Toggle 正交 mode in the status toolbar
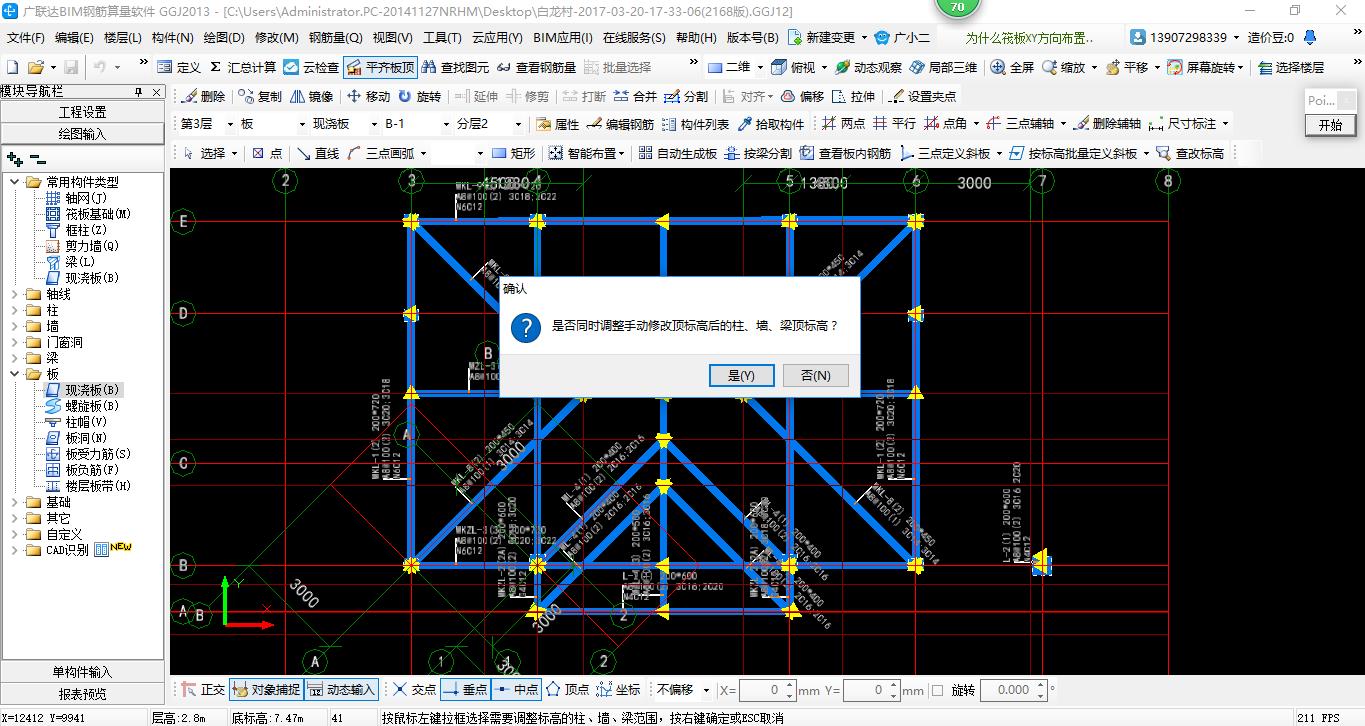1365x726 pixels. [x=203, y=690]
